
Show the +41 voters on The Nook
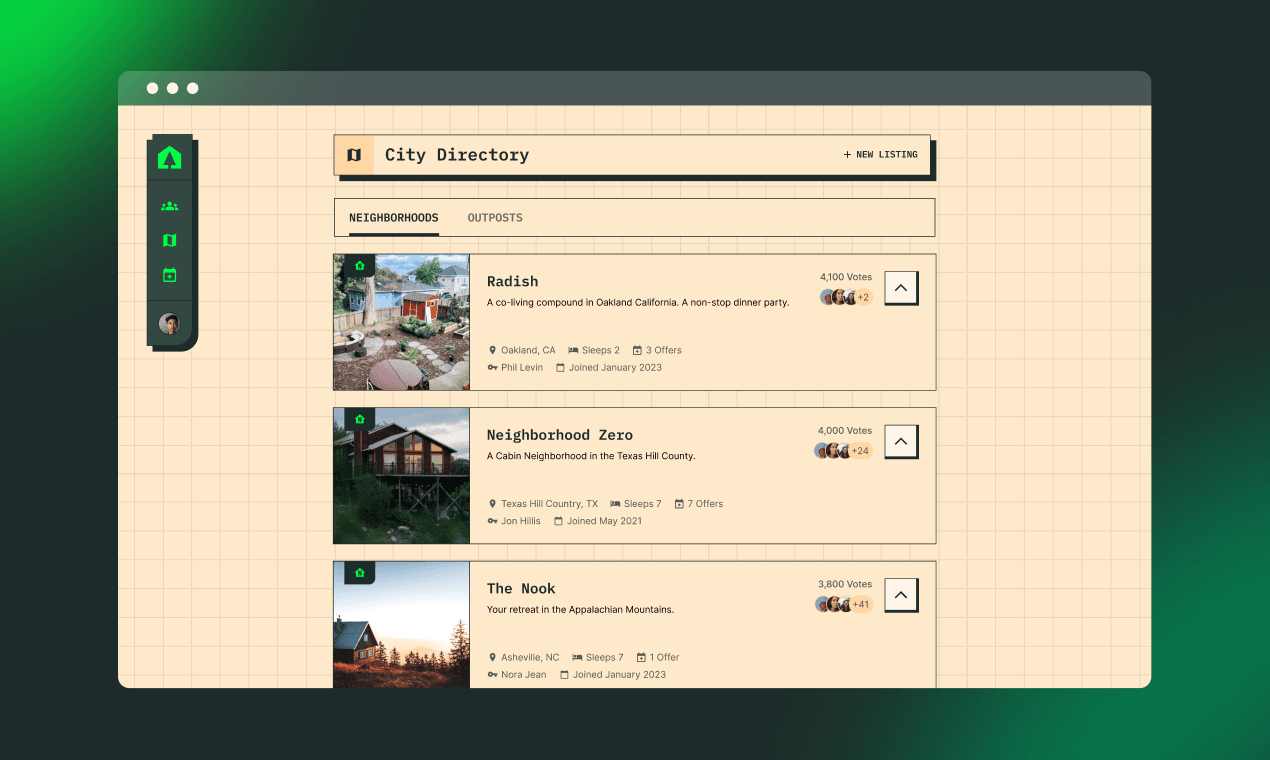click(860, 605)
